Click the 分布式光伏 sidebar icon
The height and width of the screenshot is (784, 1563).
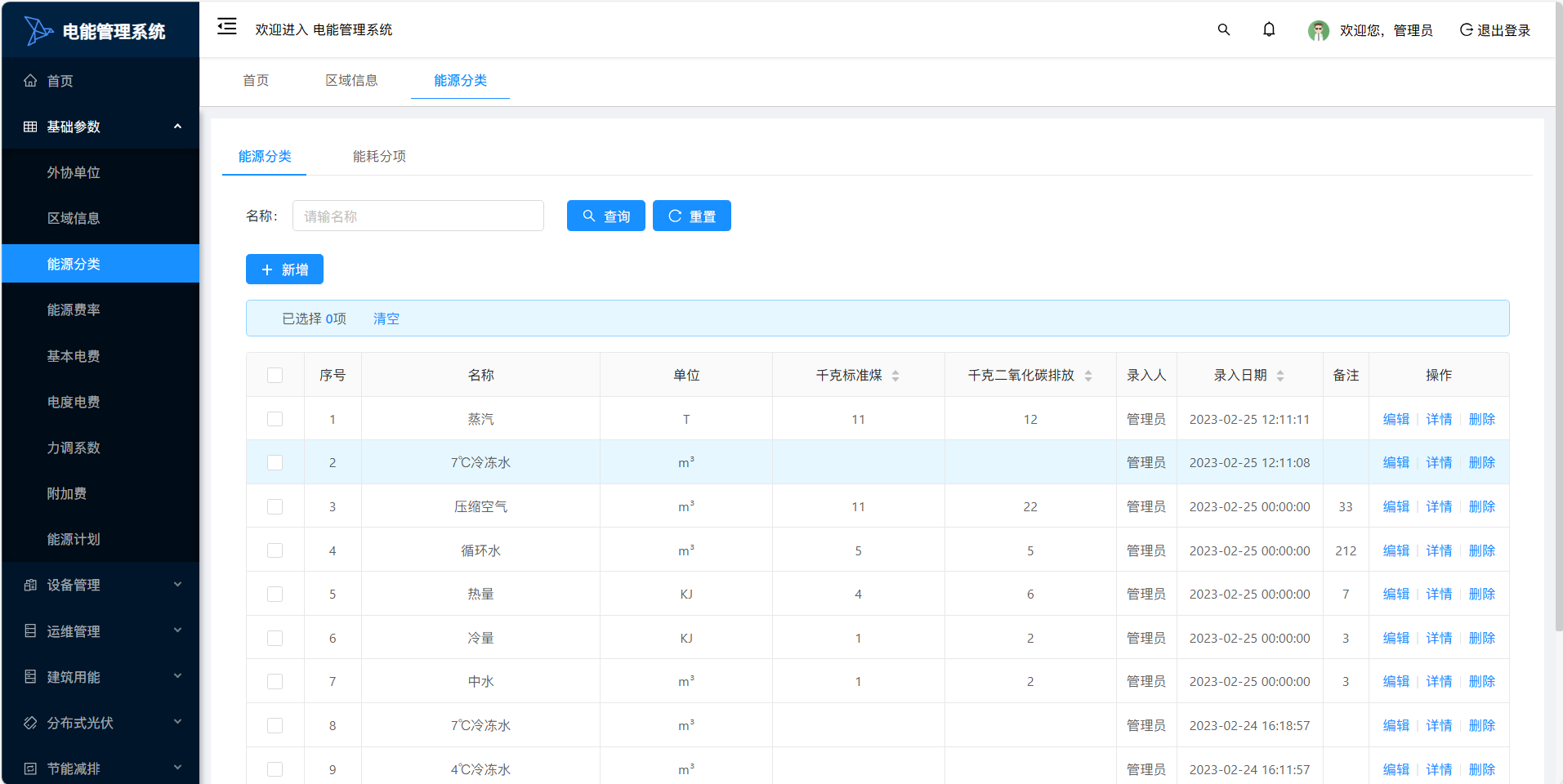(x=30, y=723)
